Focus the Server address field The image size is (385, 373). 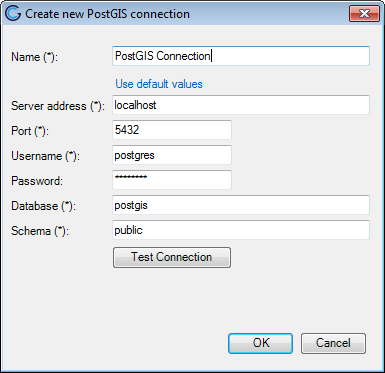(241, 105)
